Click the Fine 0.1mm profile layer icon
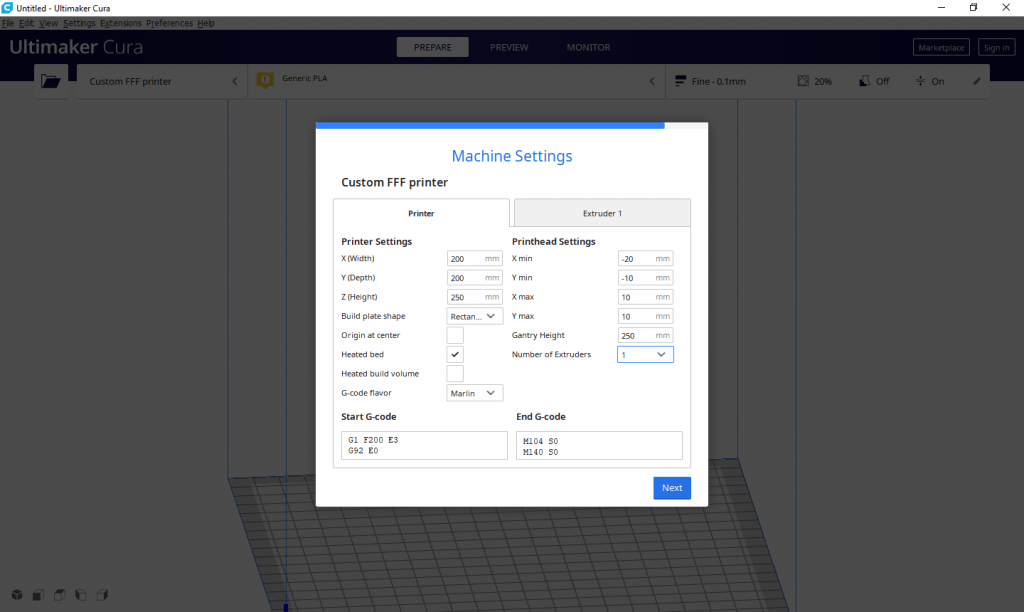The width and height of the screenshot is (1024, 612). click(680, 81)
